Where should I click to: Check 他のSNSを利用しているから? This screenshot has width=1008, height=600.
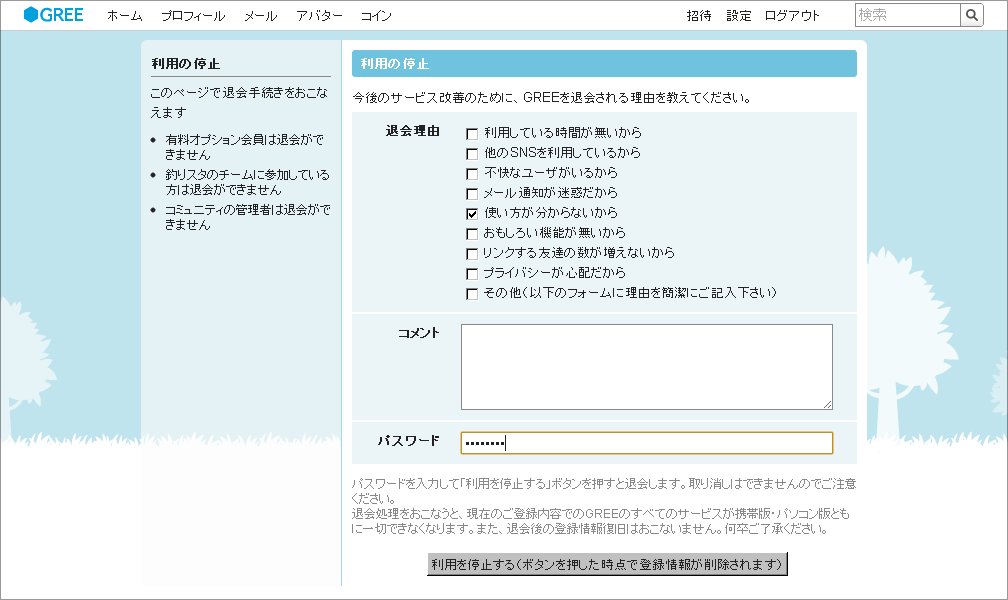[x=472, y=154]
